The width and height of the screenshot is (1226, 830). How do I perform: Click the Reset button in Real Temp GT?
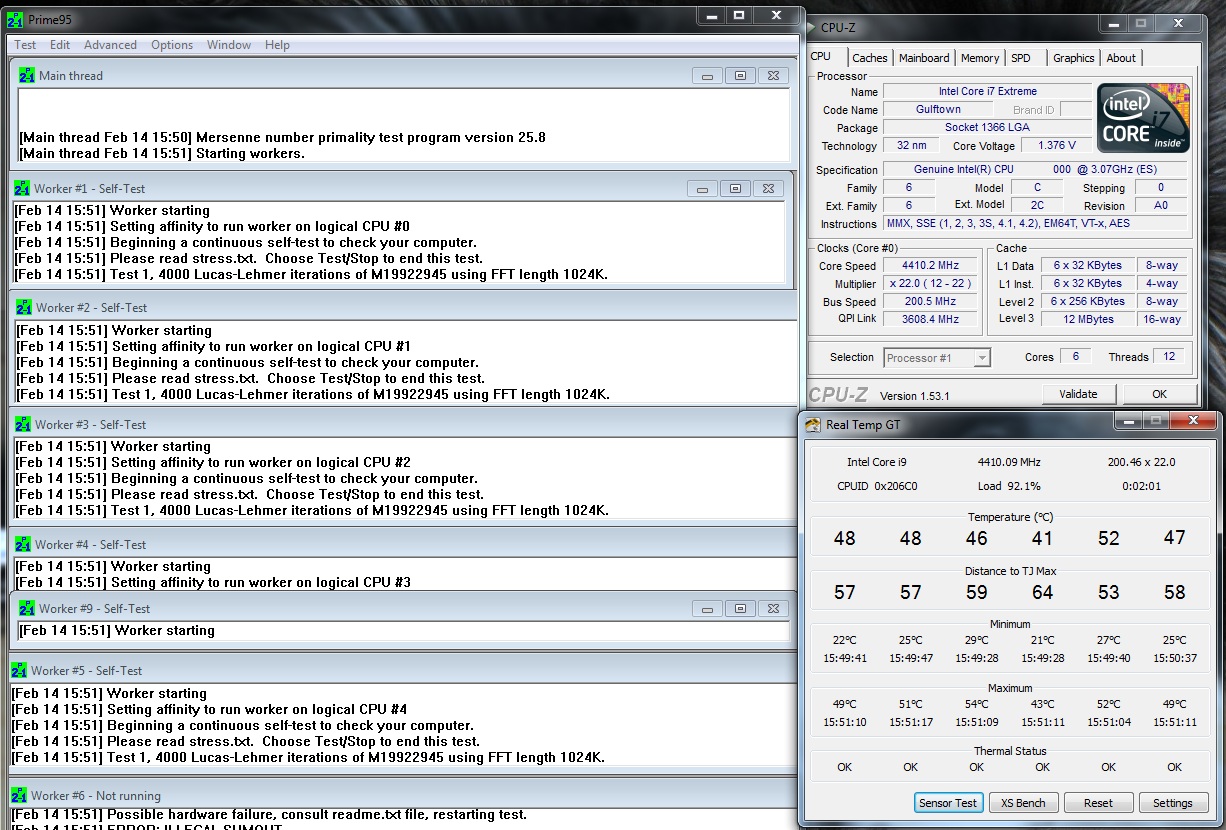[x=1098, y=803]
